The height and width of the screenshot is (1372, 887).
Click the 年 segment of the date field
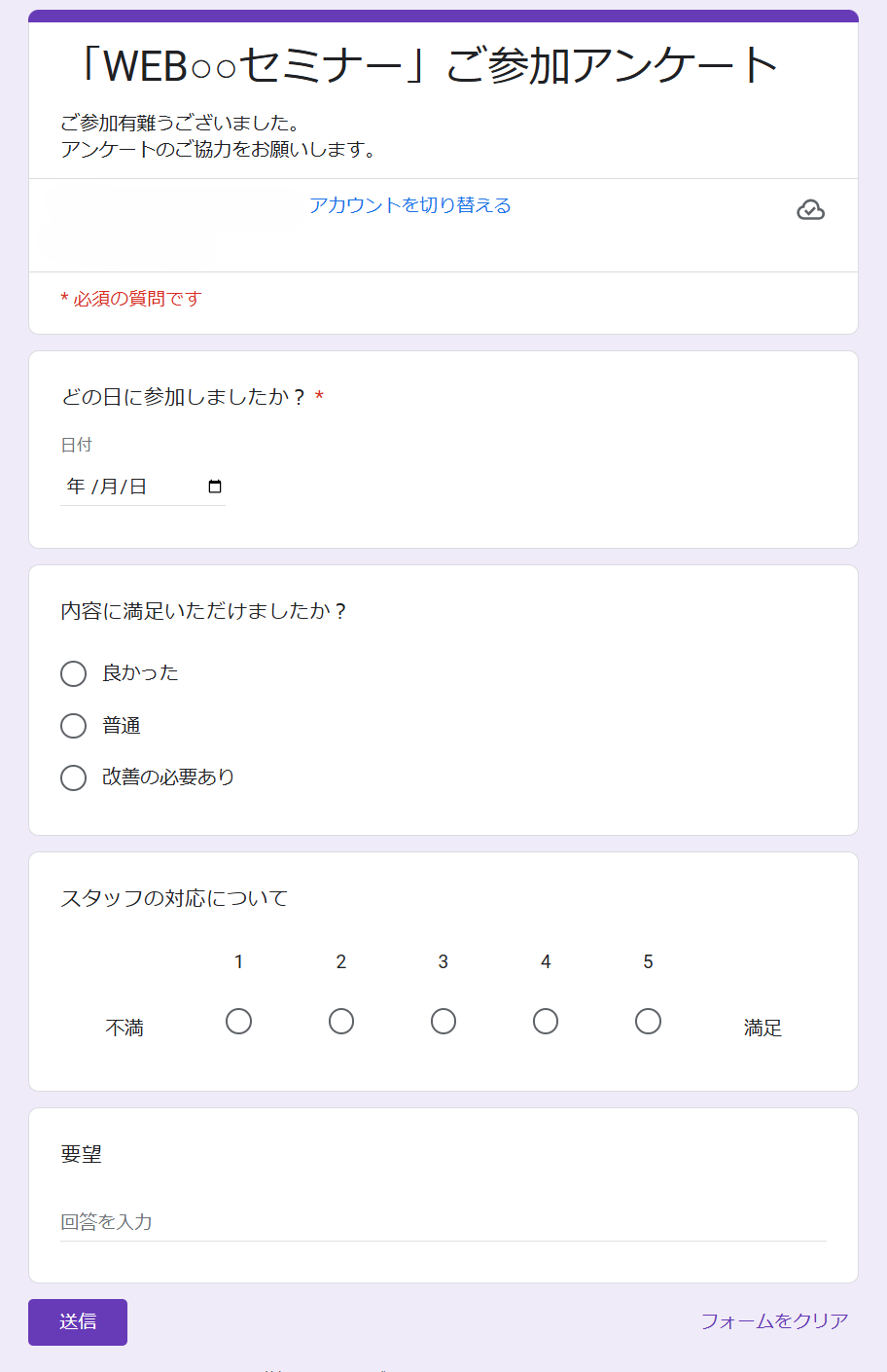point(76,487)
